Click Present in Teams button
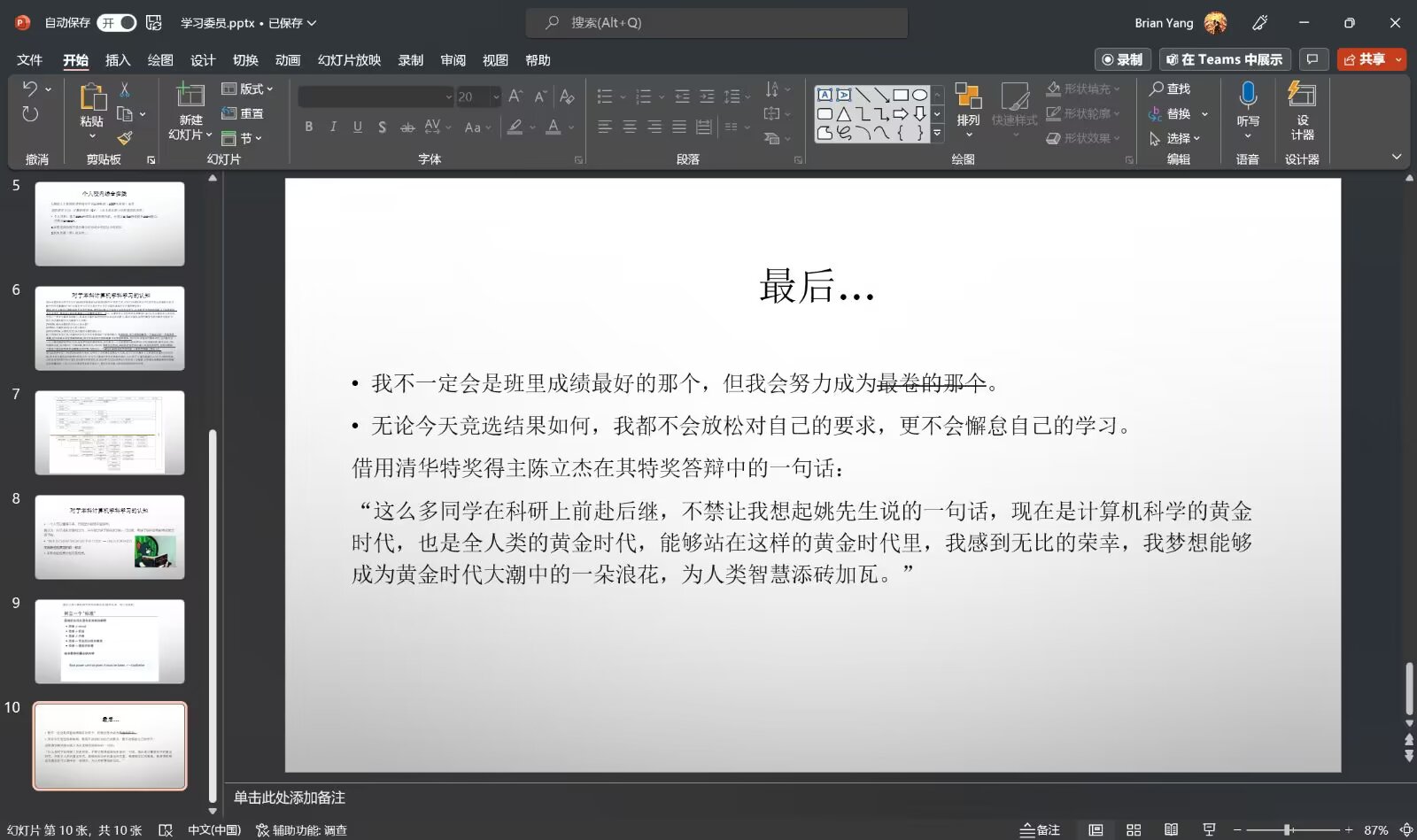Image resolution: width=1417 pixels, height=840 pixels. coord(1225,59)
